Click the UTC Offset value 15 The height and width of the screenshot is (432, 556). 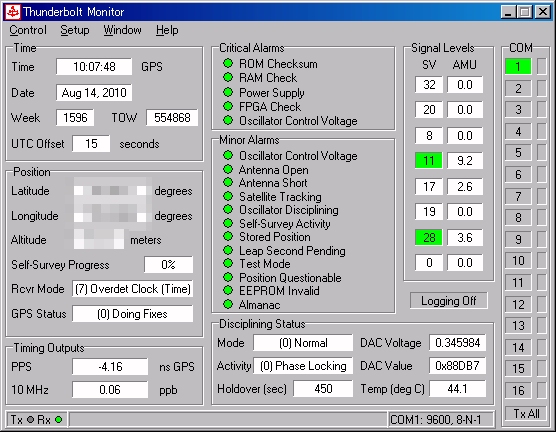point(91,144)
